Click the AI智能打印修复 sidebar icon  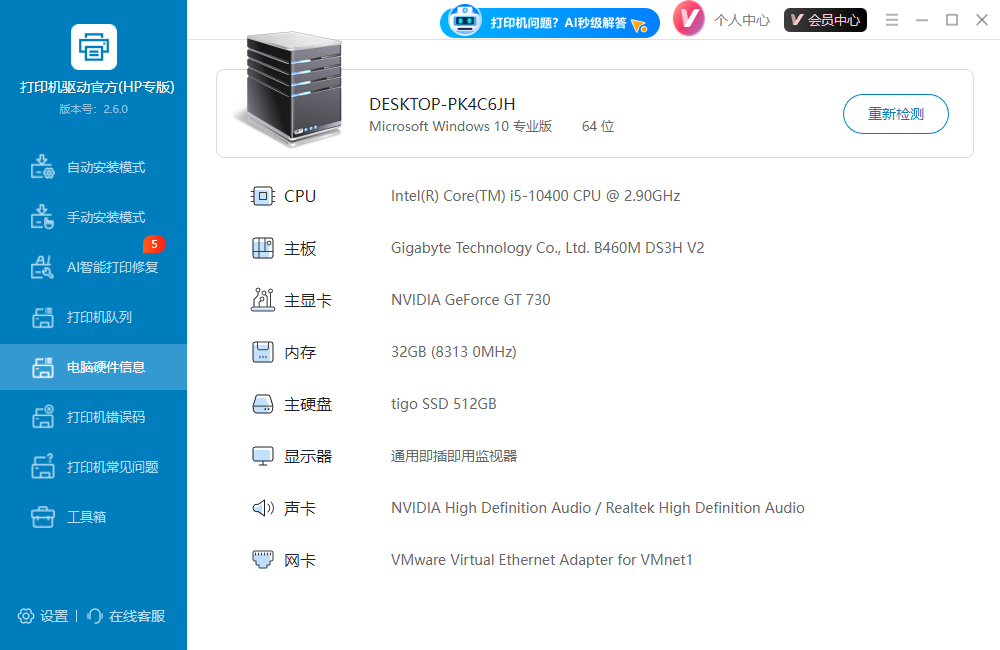42,267
